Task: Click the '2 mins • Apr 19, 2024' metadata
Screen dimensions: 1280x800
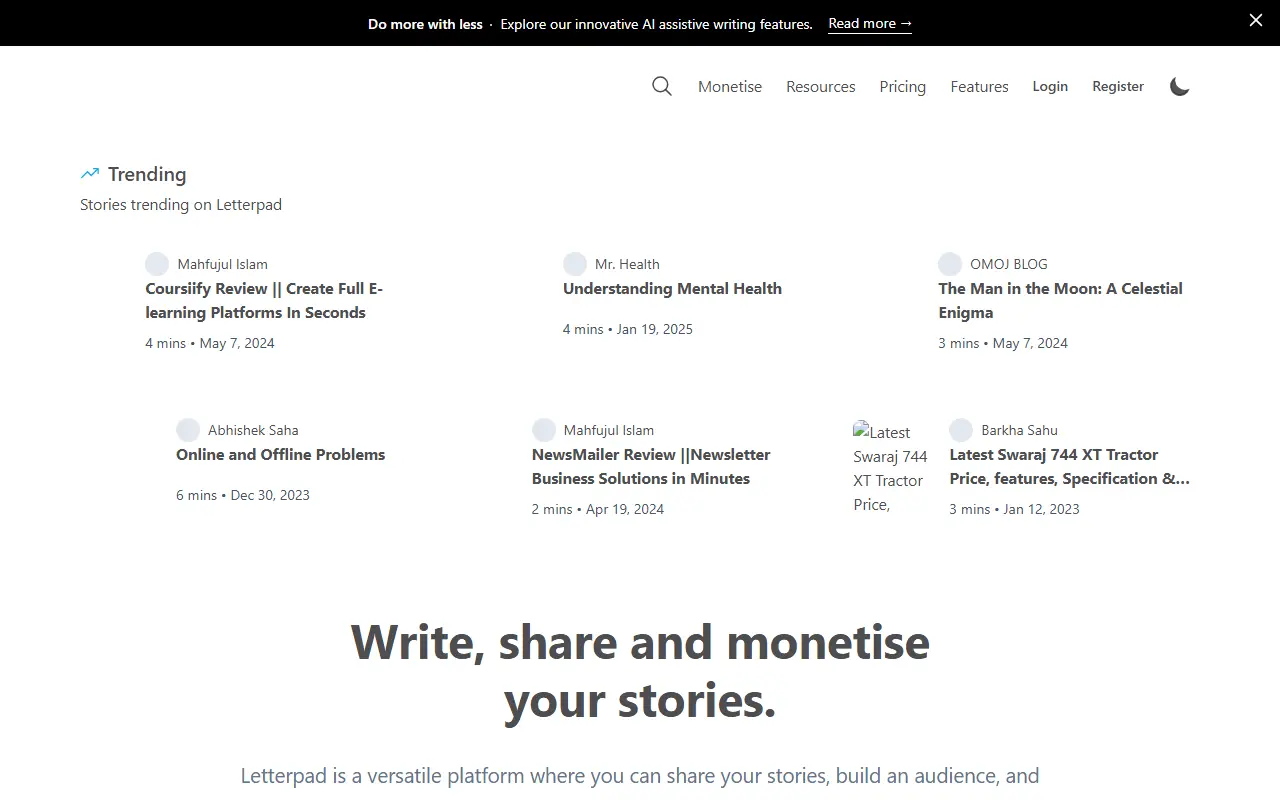Action: click(598, 509)
